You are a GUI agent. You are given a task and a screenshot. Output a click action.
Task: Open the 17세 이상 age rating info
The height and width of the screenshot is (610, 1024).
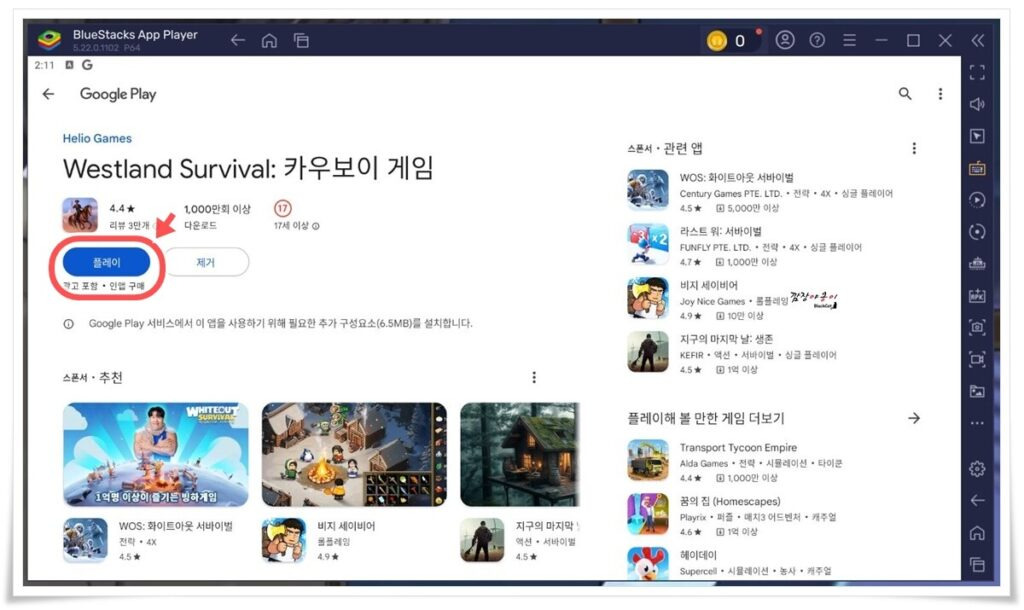point(296,226)
